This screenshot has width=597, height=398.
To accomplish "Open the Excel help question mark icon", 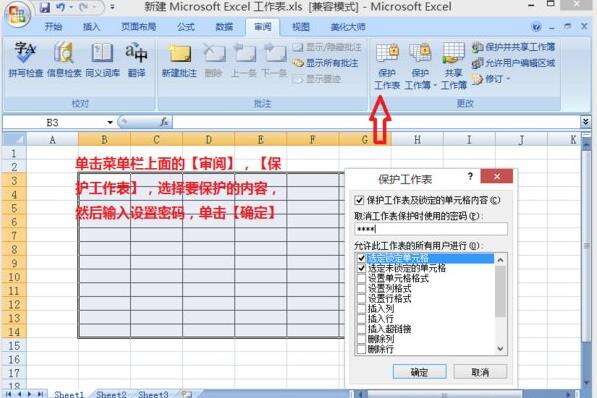I will tap(536, 27).
